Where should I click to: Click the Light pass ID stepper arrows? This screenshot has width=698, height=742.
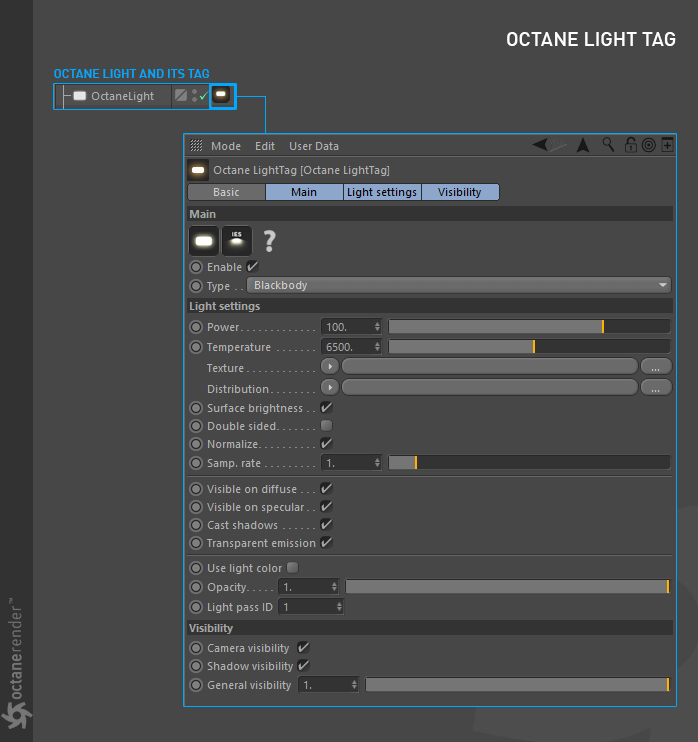click(339, 607)
